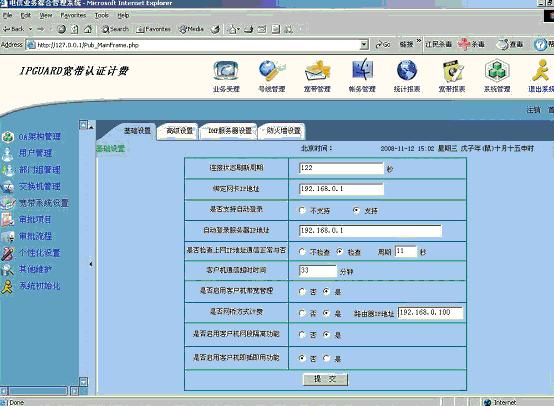This screenshot has width=554, height=406.
Task: Open Back button history dropdown arrow
Action: coord(30,29)
